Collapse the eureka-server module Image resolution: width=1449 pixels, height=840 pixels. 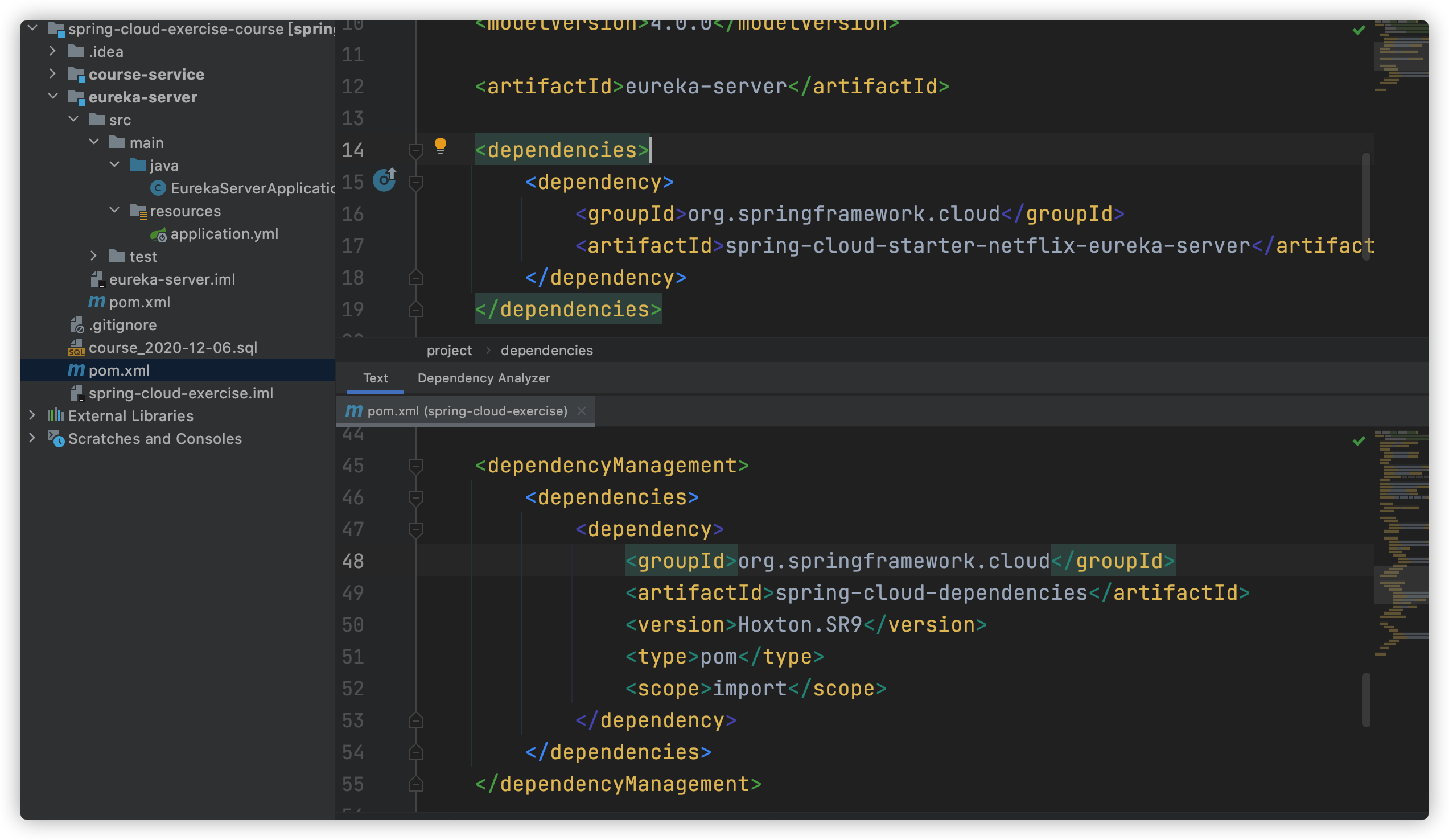pos(53,97)
